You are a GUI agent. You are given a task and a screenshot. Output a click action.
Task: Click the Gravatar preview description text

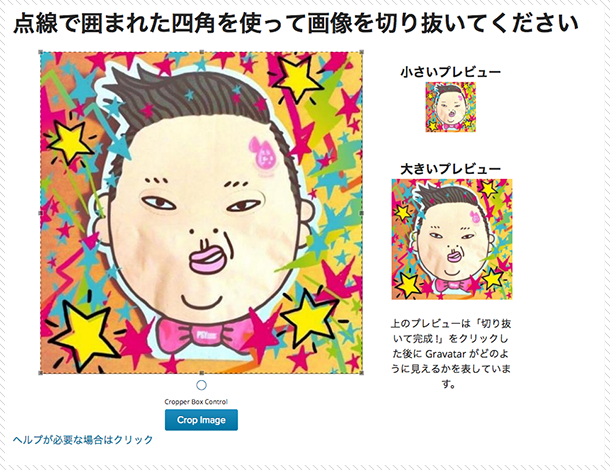pos(451,353)
